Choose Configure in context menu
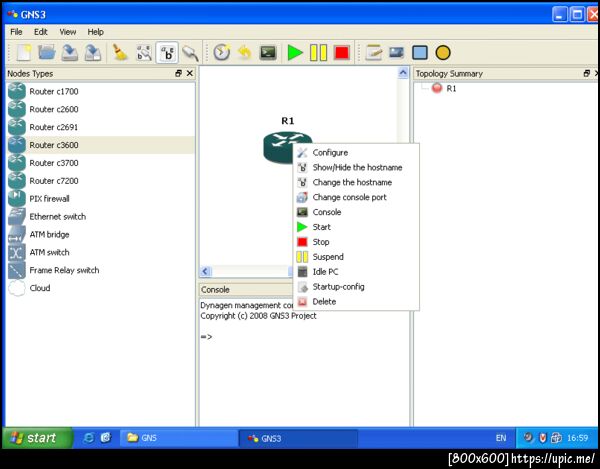 pyautogui.click(x=356, y=152)
